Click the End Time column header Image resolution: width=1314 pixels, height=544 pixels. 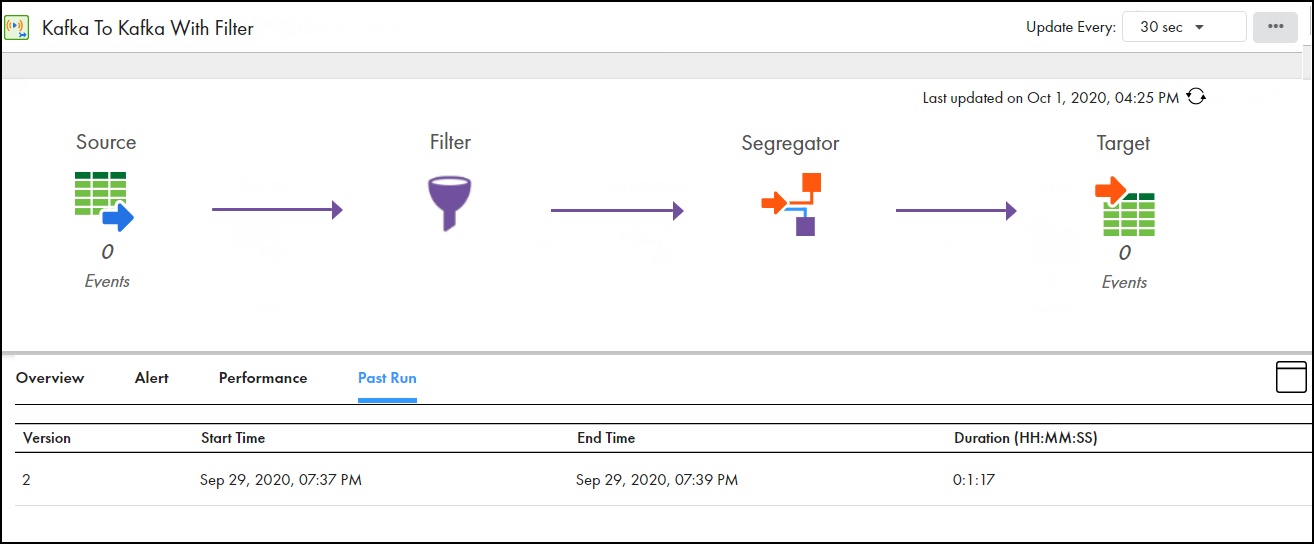click(x=606, y=438)
